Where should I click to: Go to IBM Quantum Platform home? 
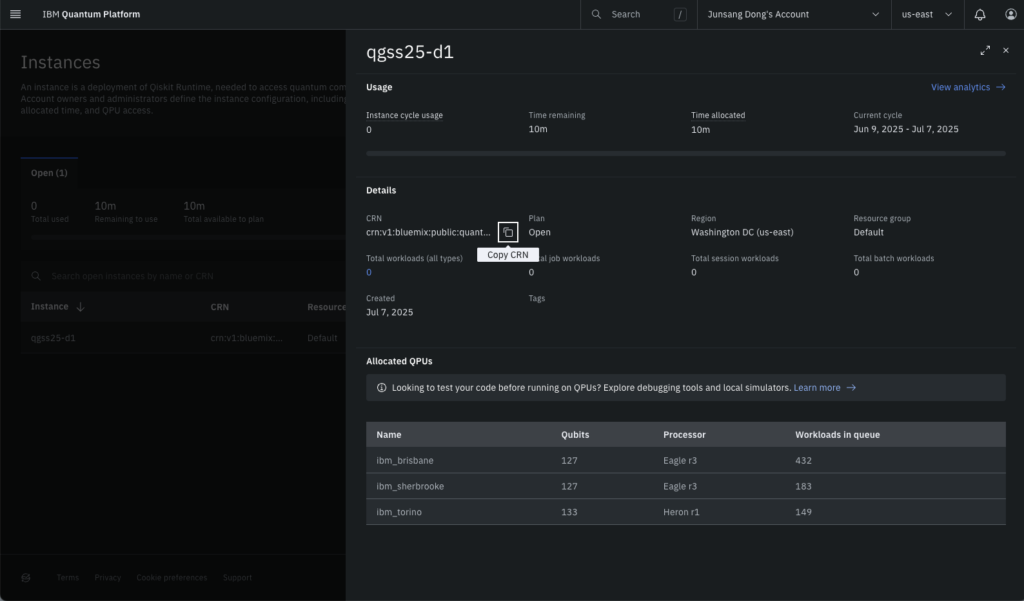coord(91,14)
